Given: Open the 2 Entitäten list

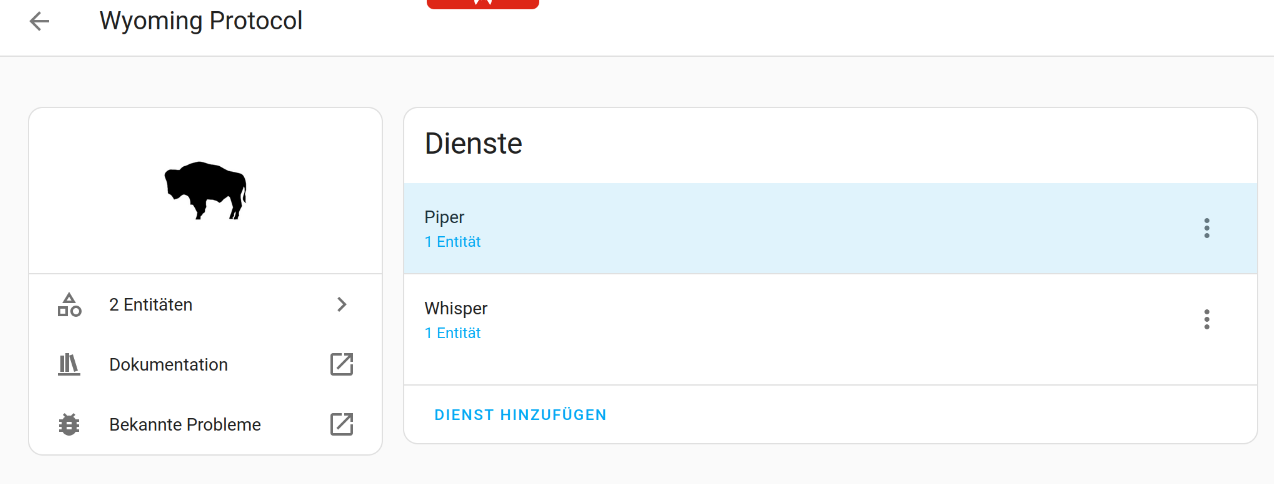Looking at the screenshot, I should [151, 305].
